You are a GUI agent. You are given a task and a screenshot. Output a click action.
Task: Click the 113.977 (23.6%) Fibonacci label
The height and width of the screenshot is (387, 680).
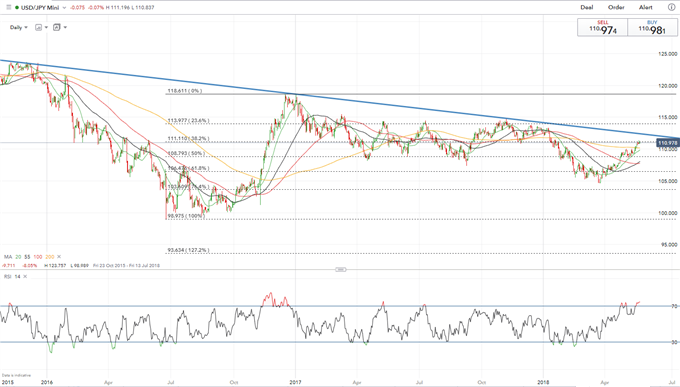[x=189, y=121]
